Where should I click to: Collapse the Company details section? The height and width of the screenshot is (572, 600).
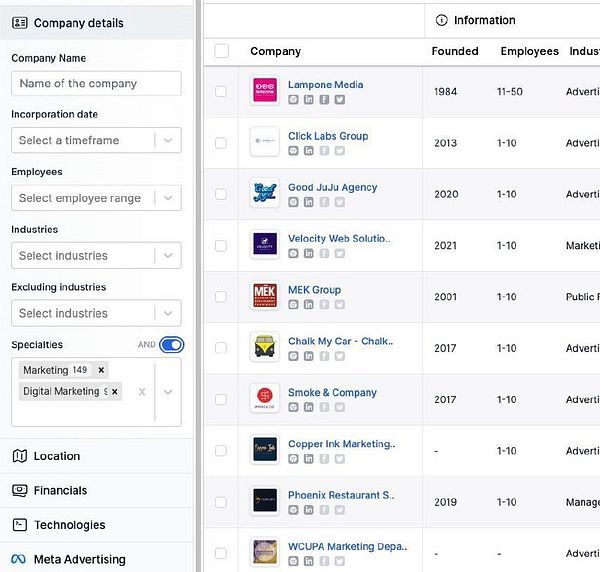(x=96, y=23)
